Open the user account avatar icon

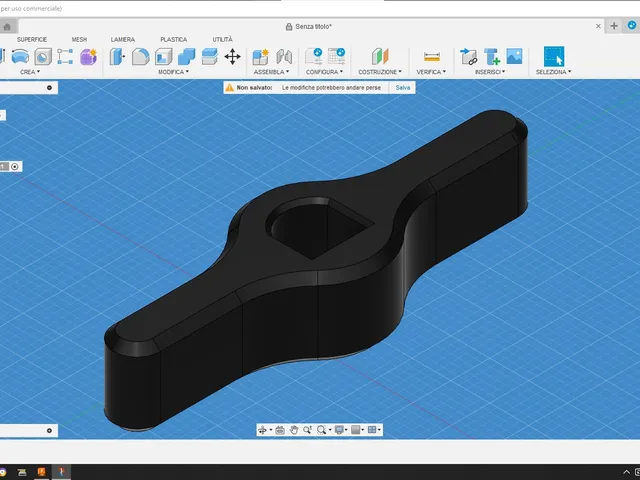[632, 25]
